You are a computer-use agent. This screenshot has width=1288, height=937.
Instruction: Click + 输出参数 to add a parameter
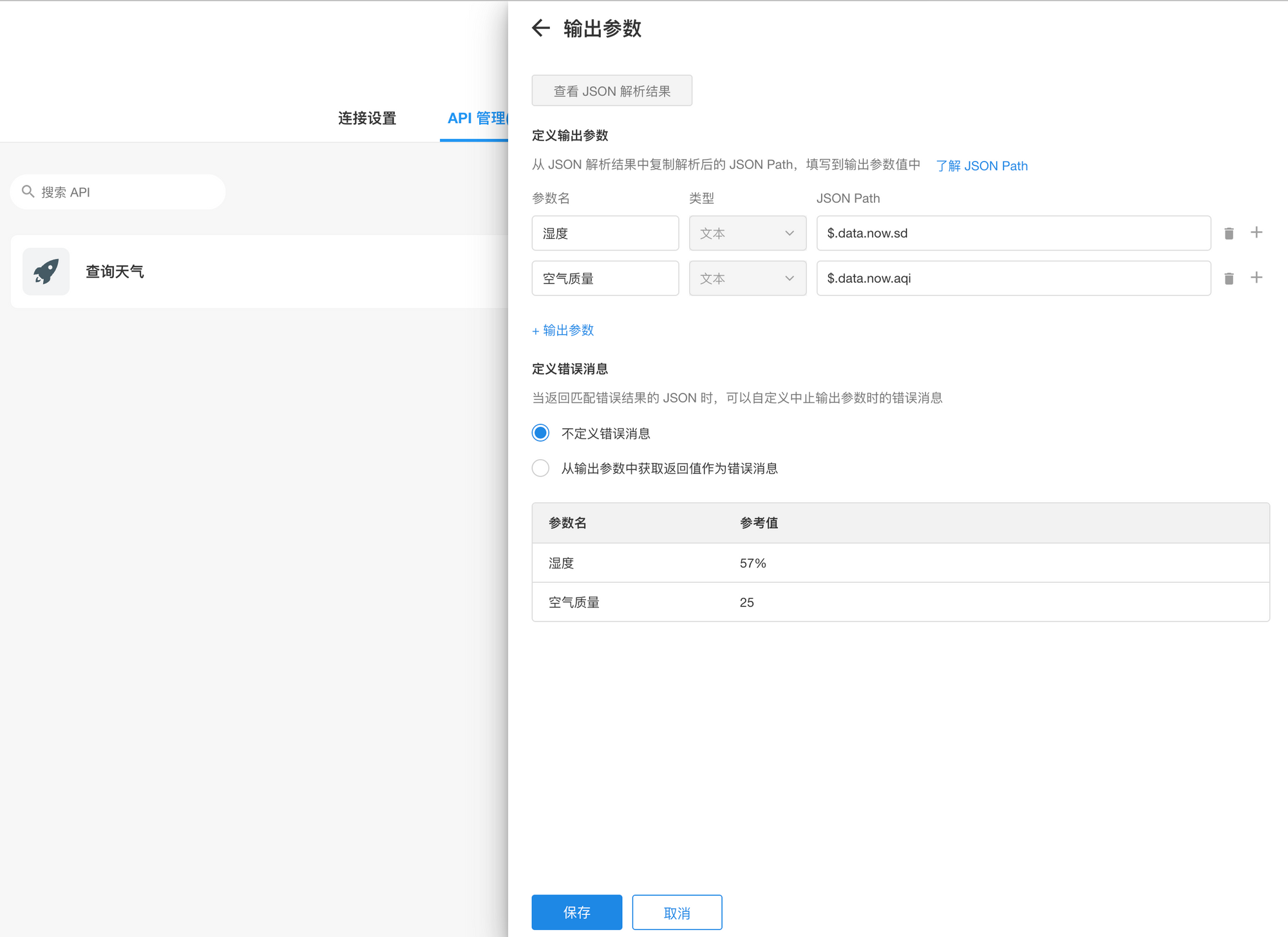point(562,330)
